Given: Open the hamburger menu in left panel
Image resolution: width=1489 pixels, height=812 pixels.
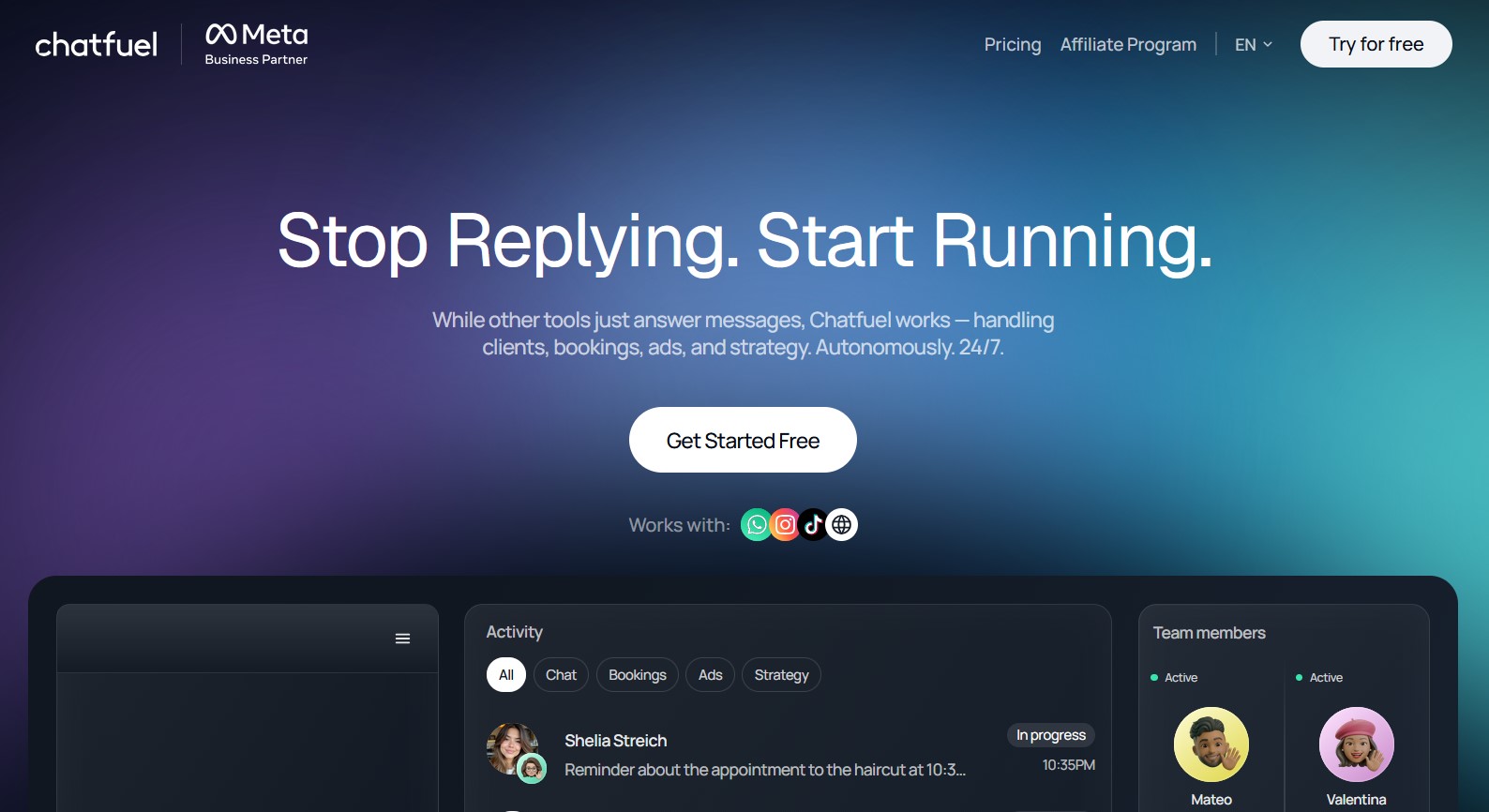Looking at the screenshot, I should pyautogui.click(x=402, y=639).
